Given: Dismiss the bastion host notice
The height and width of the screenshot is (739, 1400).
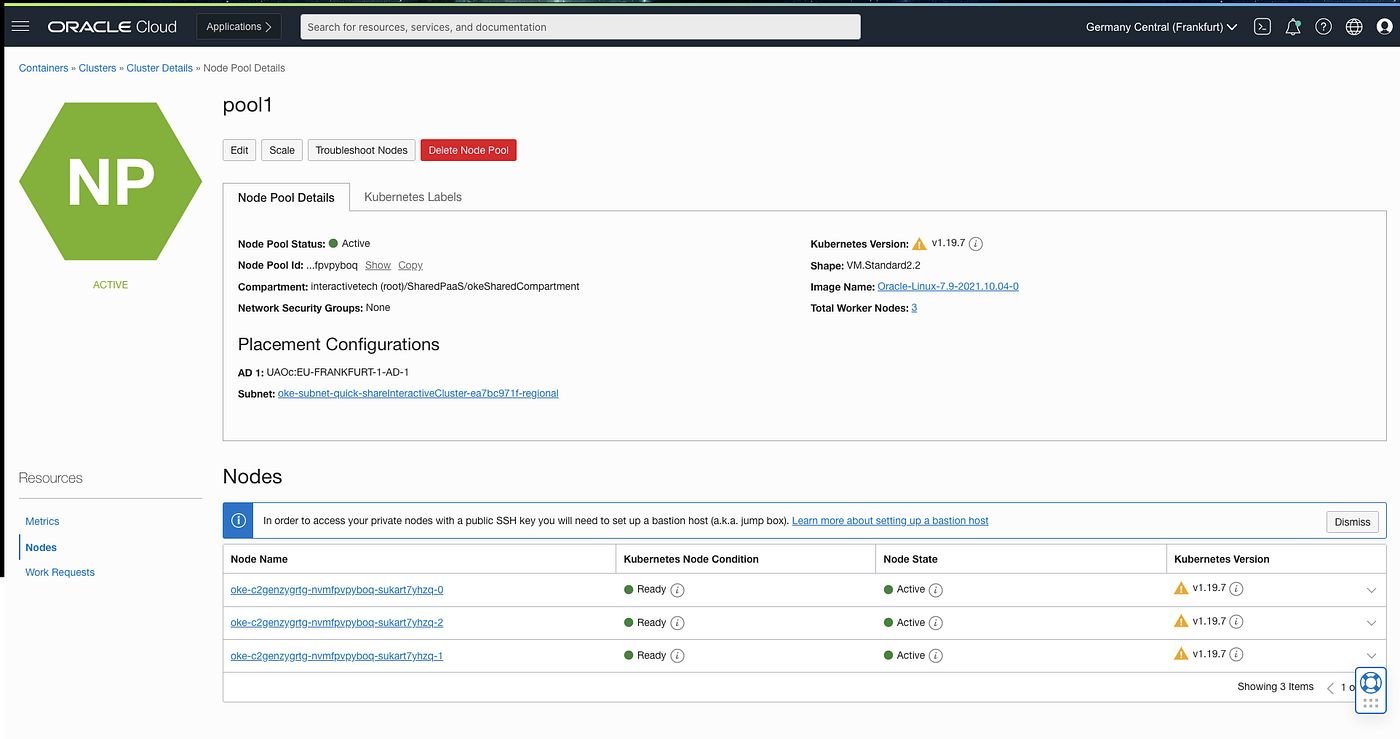Looking at the screenshot, I should click(x=1352, y=522).
